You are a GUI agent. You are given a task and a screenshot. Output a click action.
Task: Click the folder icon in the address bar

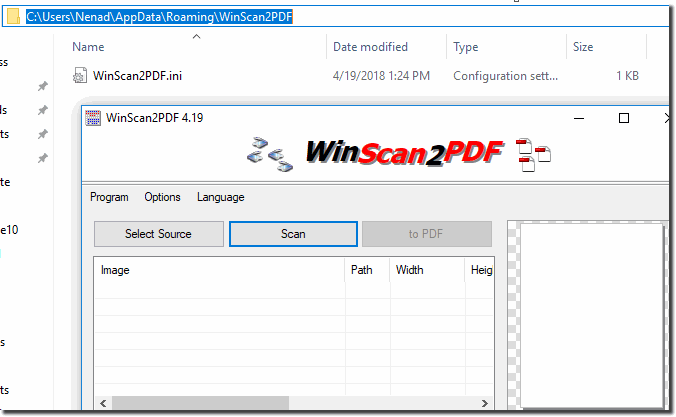point(13,17)
